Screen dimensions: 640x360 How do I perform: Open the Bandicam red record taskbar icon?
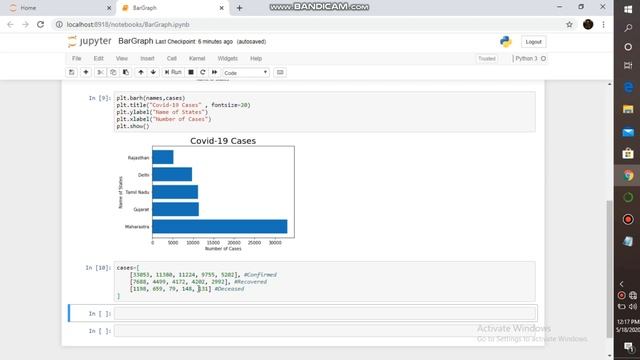click(x=628, y=220)
